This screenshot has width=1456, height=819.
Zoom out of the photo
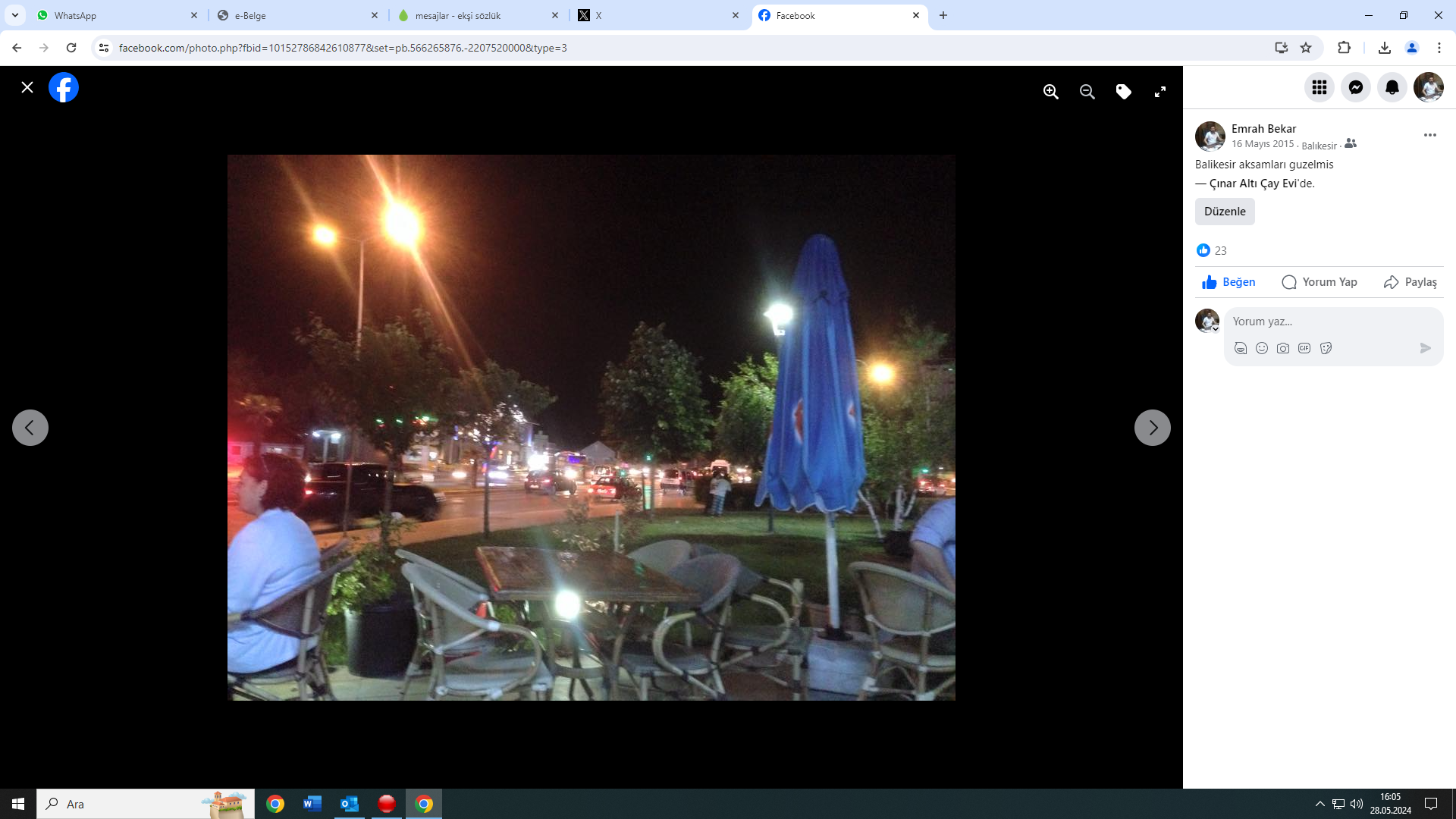point(1087,92)
